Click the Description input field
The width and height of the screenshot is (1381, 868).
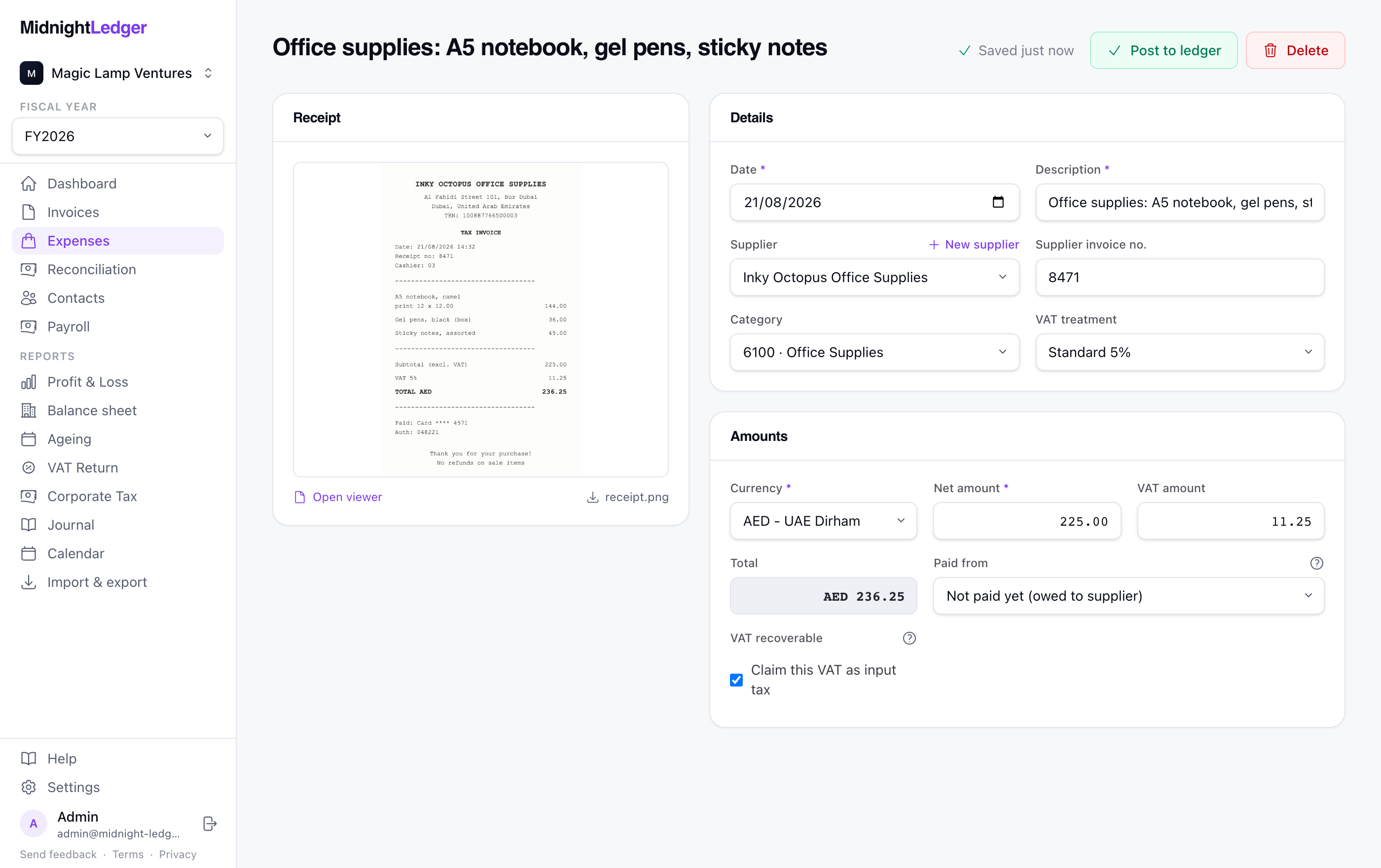click(x=1180, y=202)
